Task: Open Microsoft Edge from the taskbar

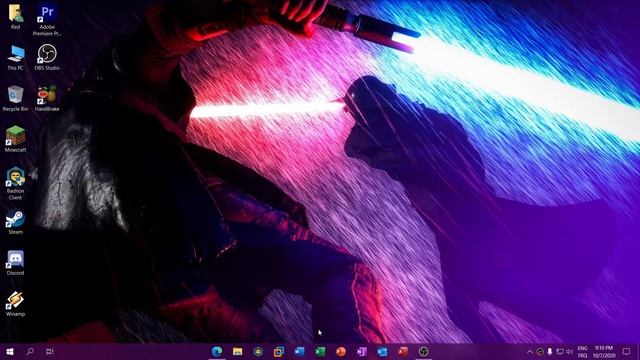Action: 217,351
